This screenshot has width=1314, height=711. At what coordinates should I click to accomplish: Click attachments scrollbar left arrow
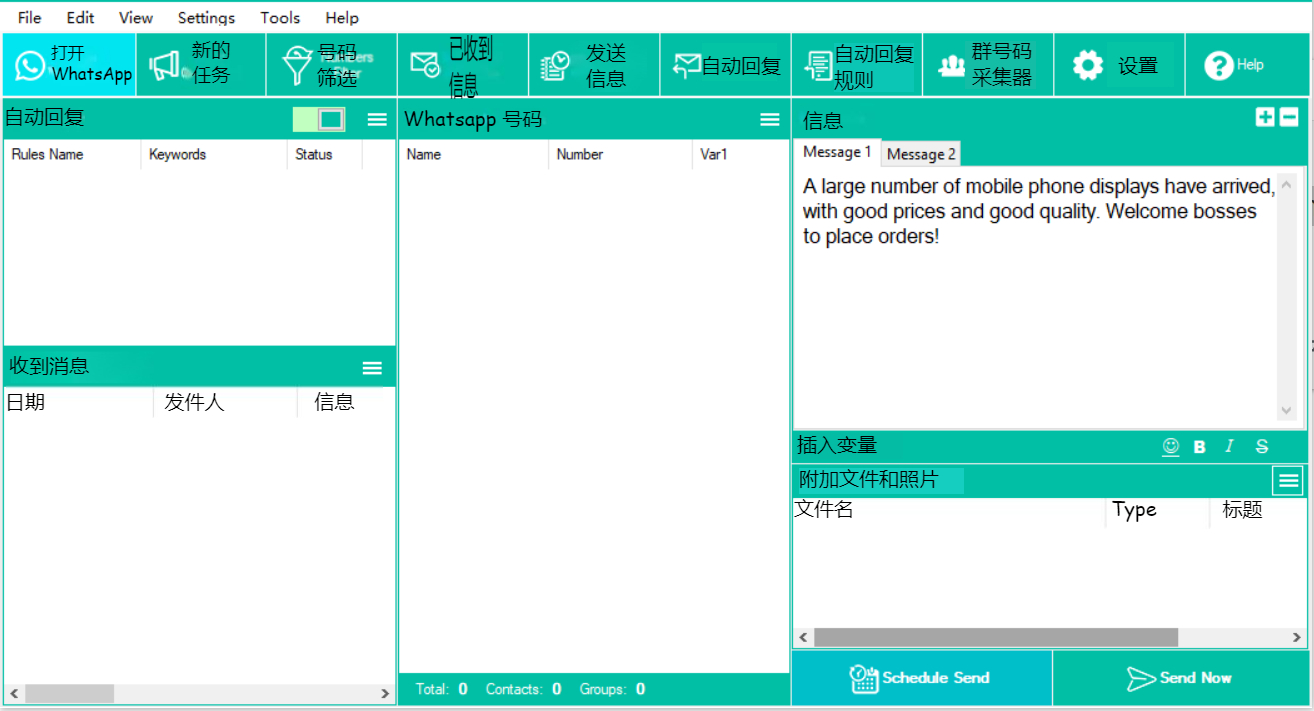pos(803,637)
